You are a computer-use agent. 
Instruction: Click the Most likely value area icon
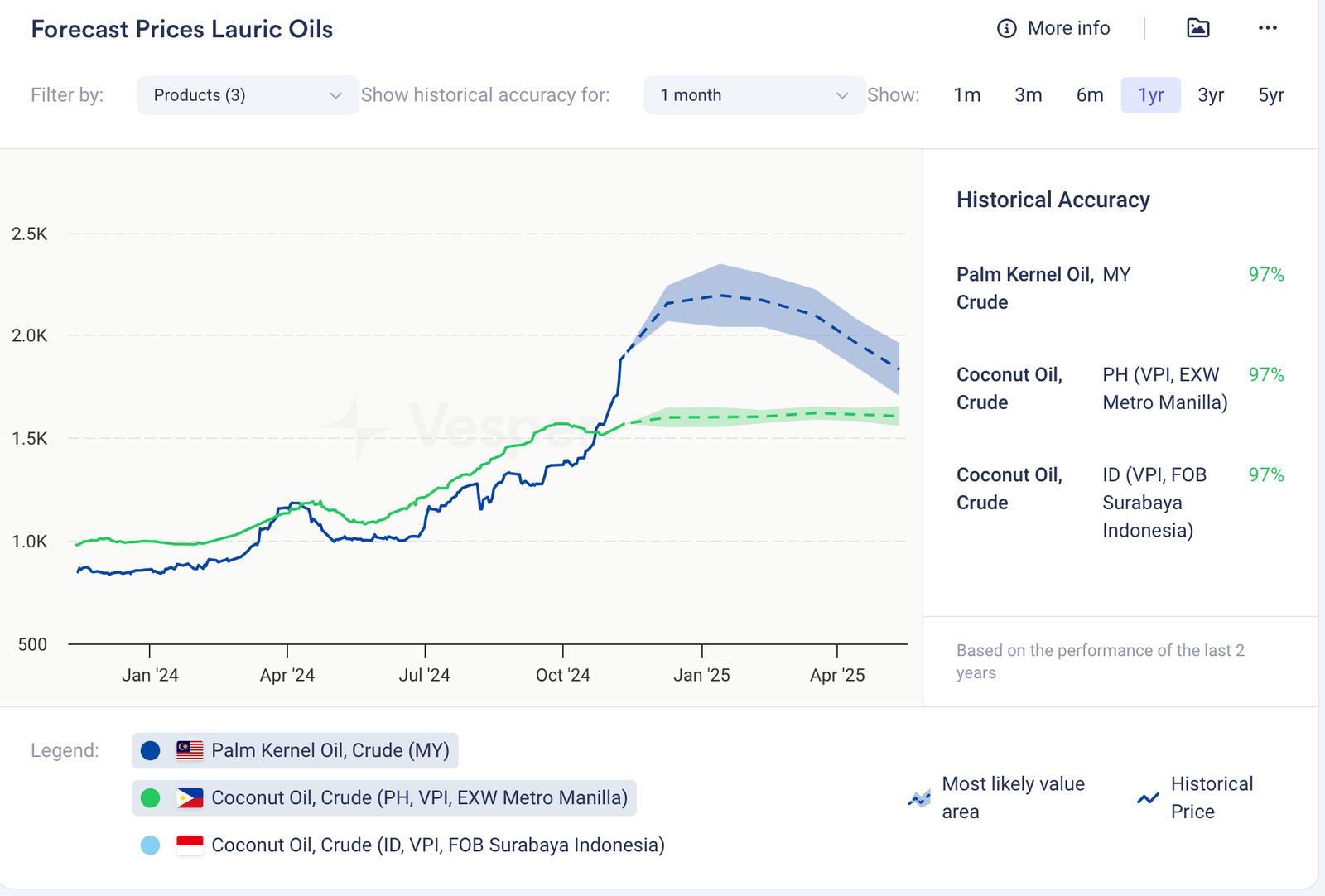click(x=919, y=798)
